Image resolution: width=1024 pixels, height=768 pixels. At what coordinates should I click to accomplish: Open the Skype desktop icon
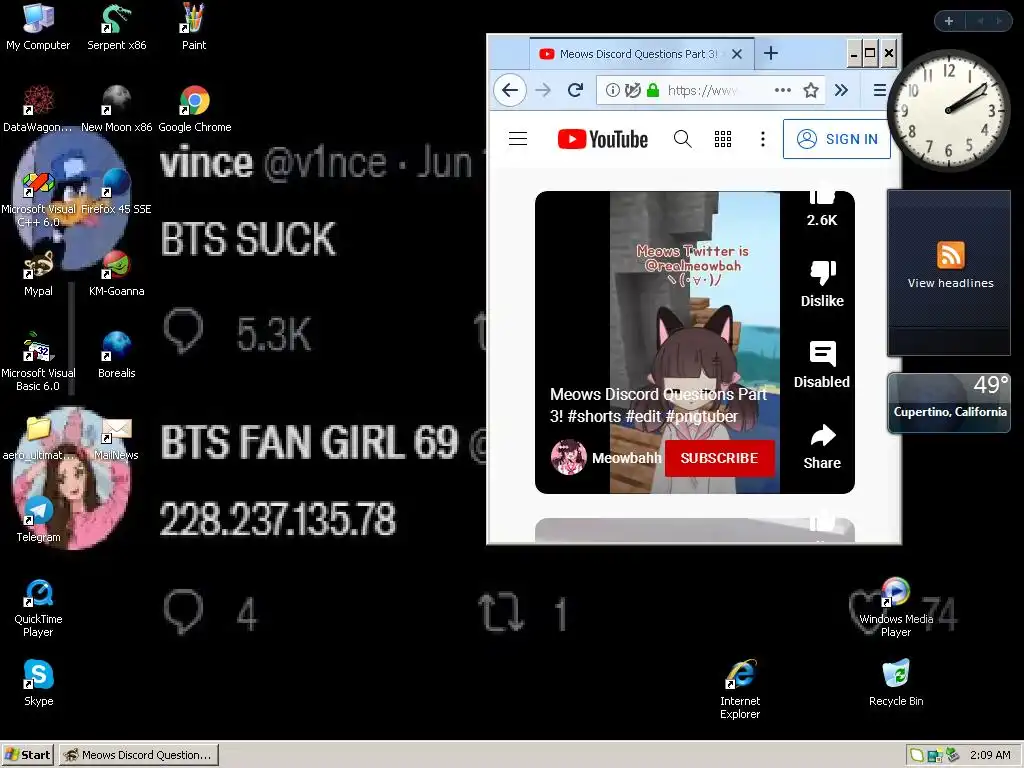pyautogui.click(x=38, y=683)
